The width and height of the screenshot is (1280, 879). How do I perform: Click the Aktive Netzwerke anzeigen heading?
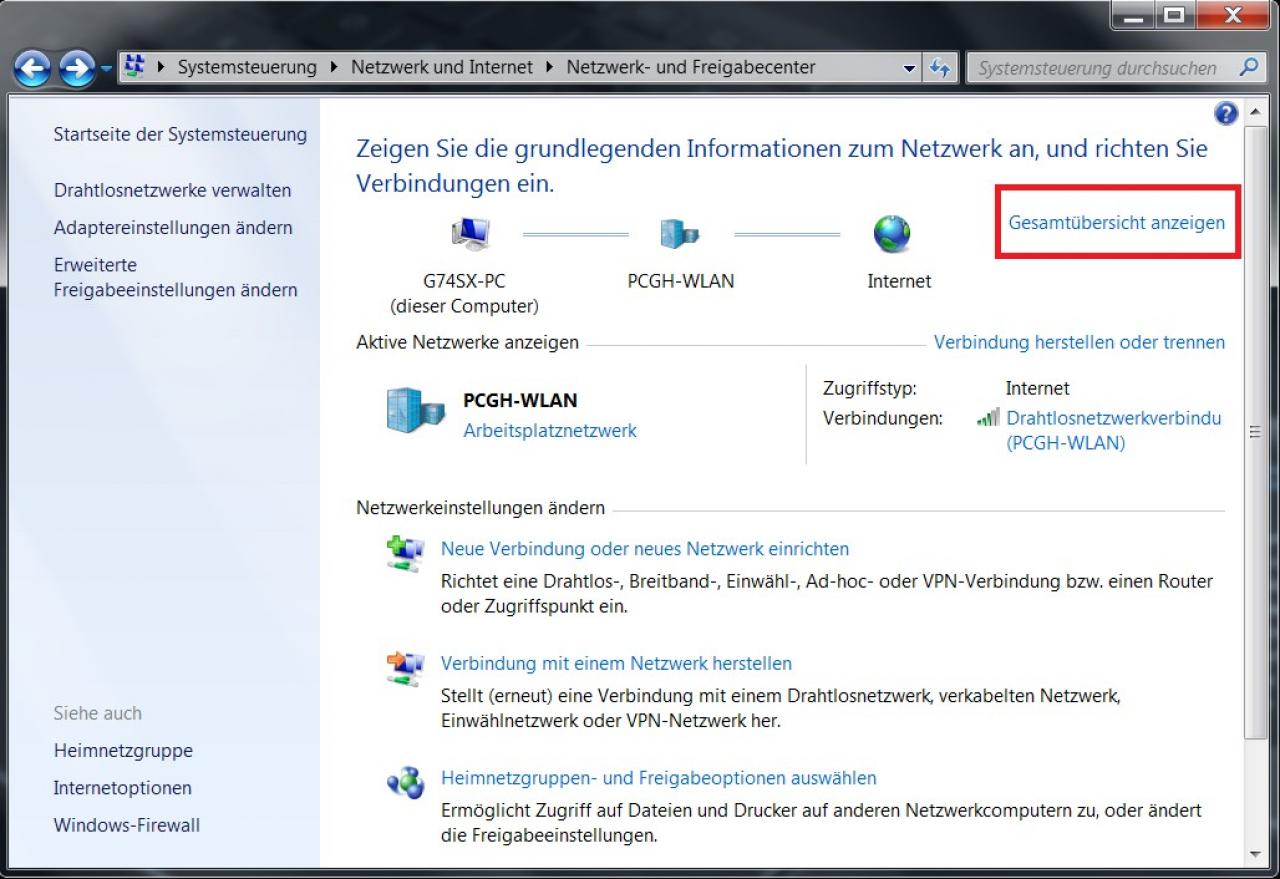click(x=467, y=342)
